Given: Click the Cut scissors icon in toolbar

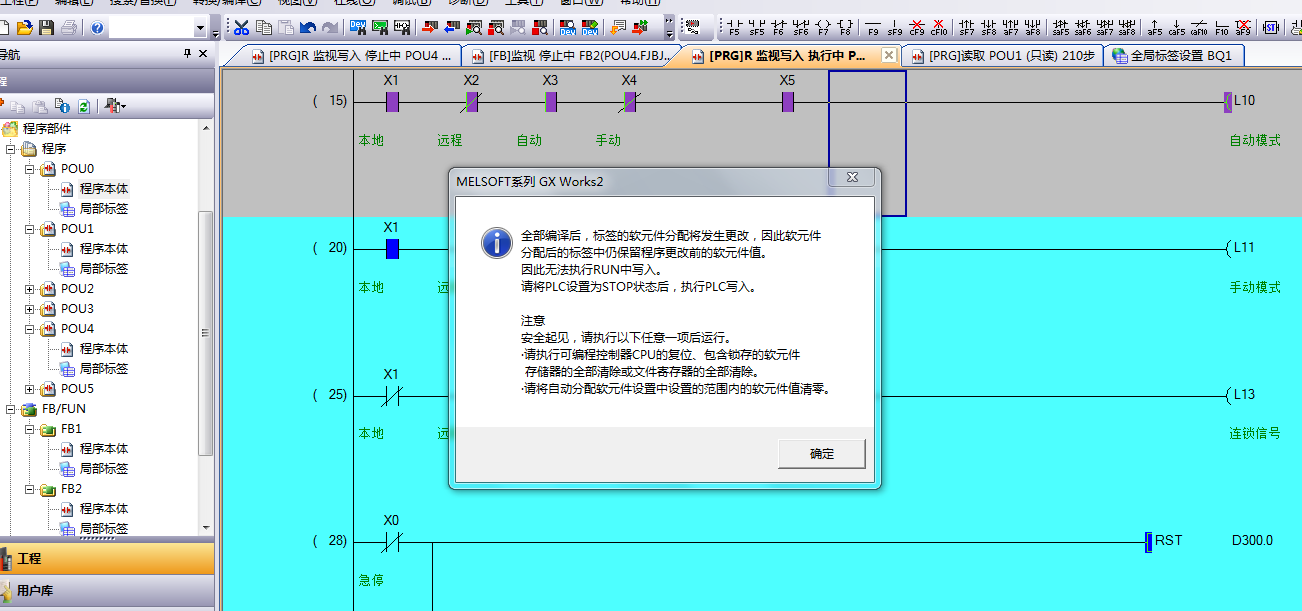Looking at the screenshot, I should pyautogui.click(x=241, y=28).
